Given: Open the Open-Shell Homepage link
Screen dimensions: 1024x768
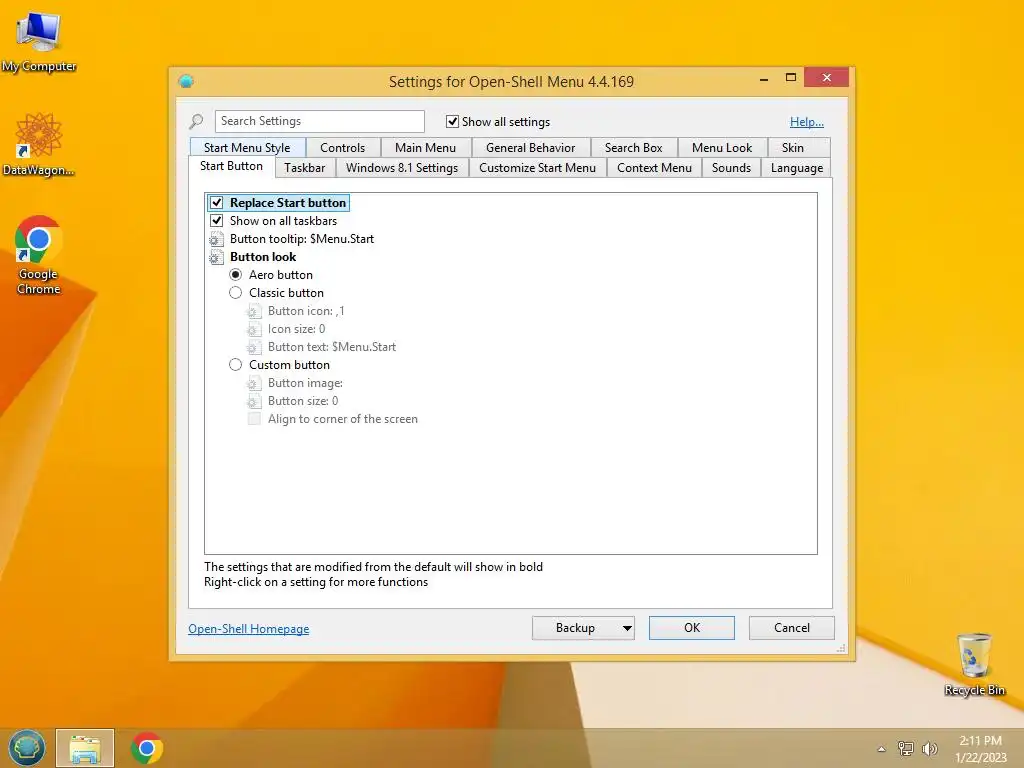Looking at the screenshot, I should [x=249, y=629].
